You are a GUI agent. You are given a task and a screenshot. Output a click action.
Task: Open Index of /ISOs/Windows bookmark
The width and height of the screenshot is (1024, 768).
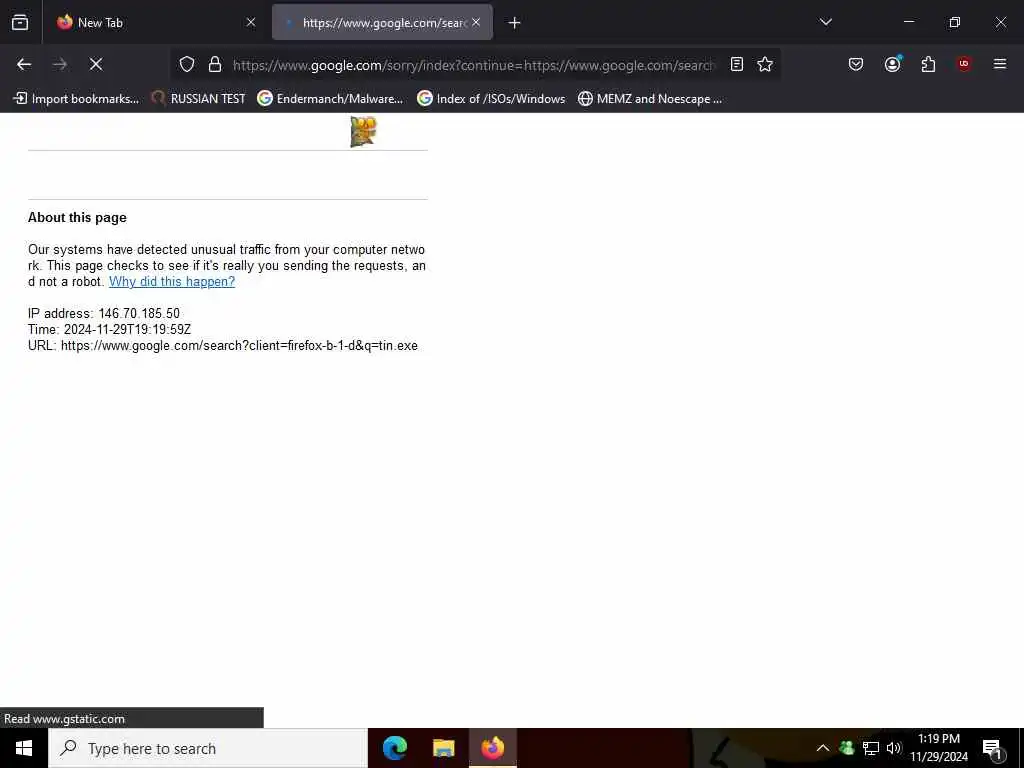pyautogui.click(x=491, y=99)
